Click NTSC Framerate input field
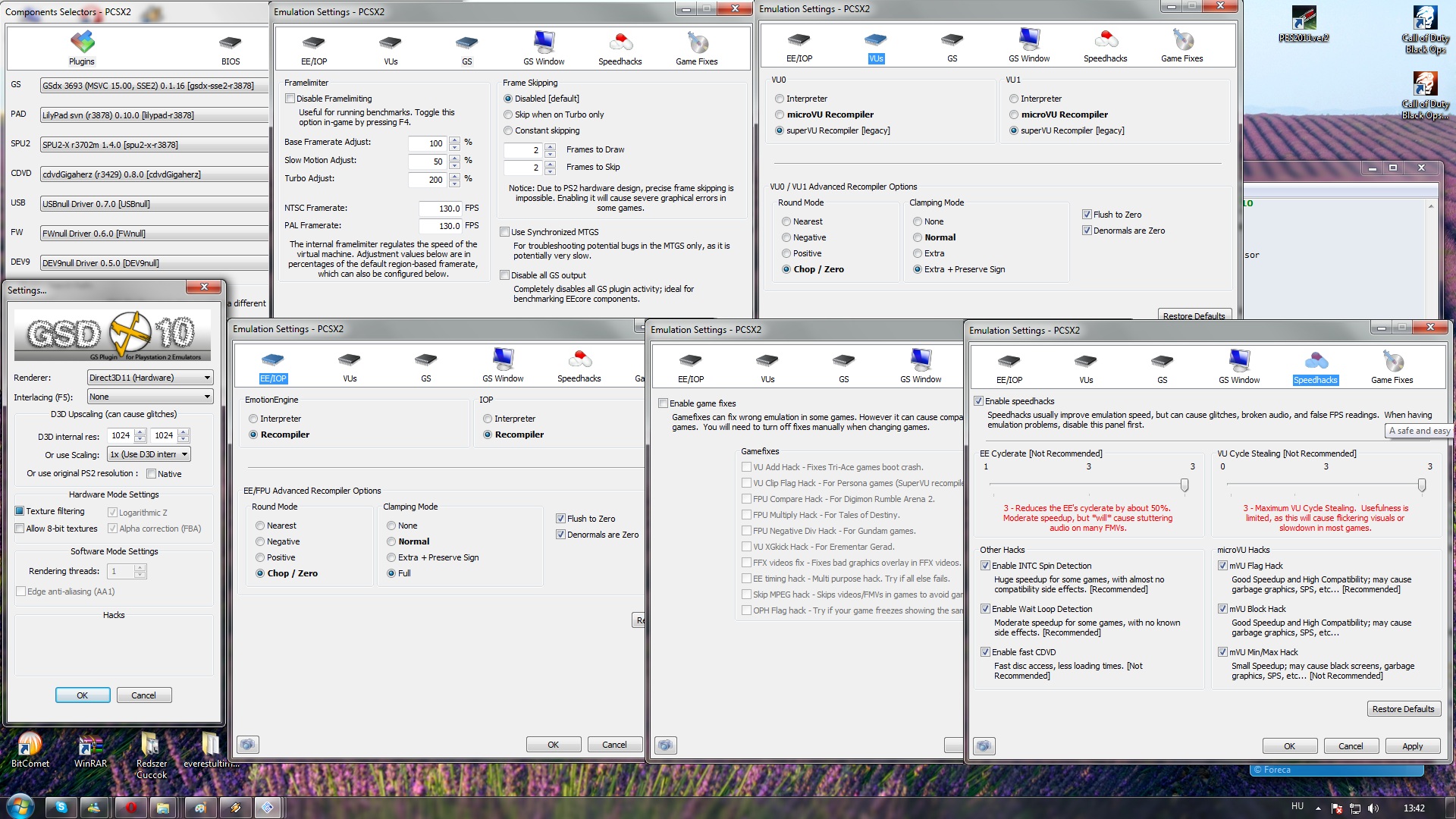 pos(440,209)
